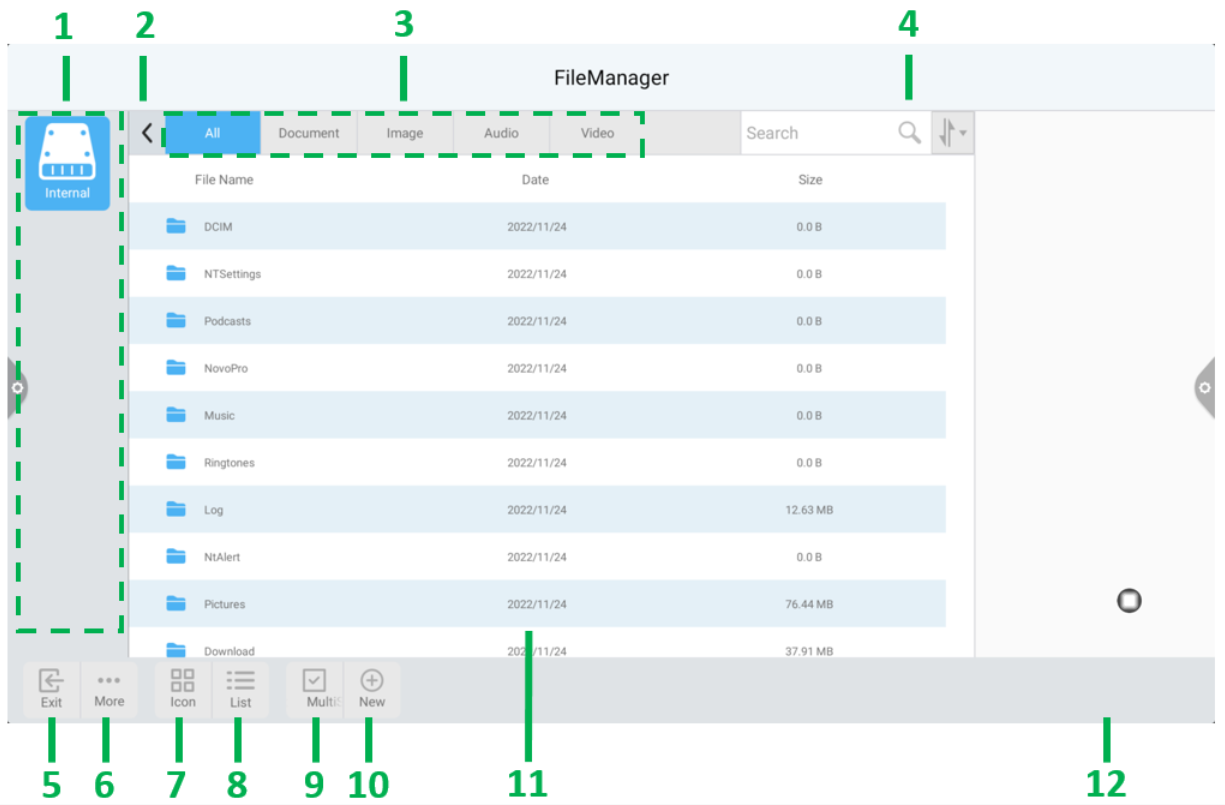Click the date in the Music row

pos(537,415)
